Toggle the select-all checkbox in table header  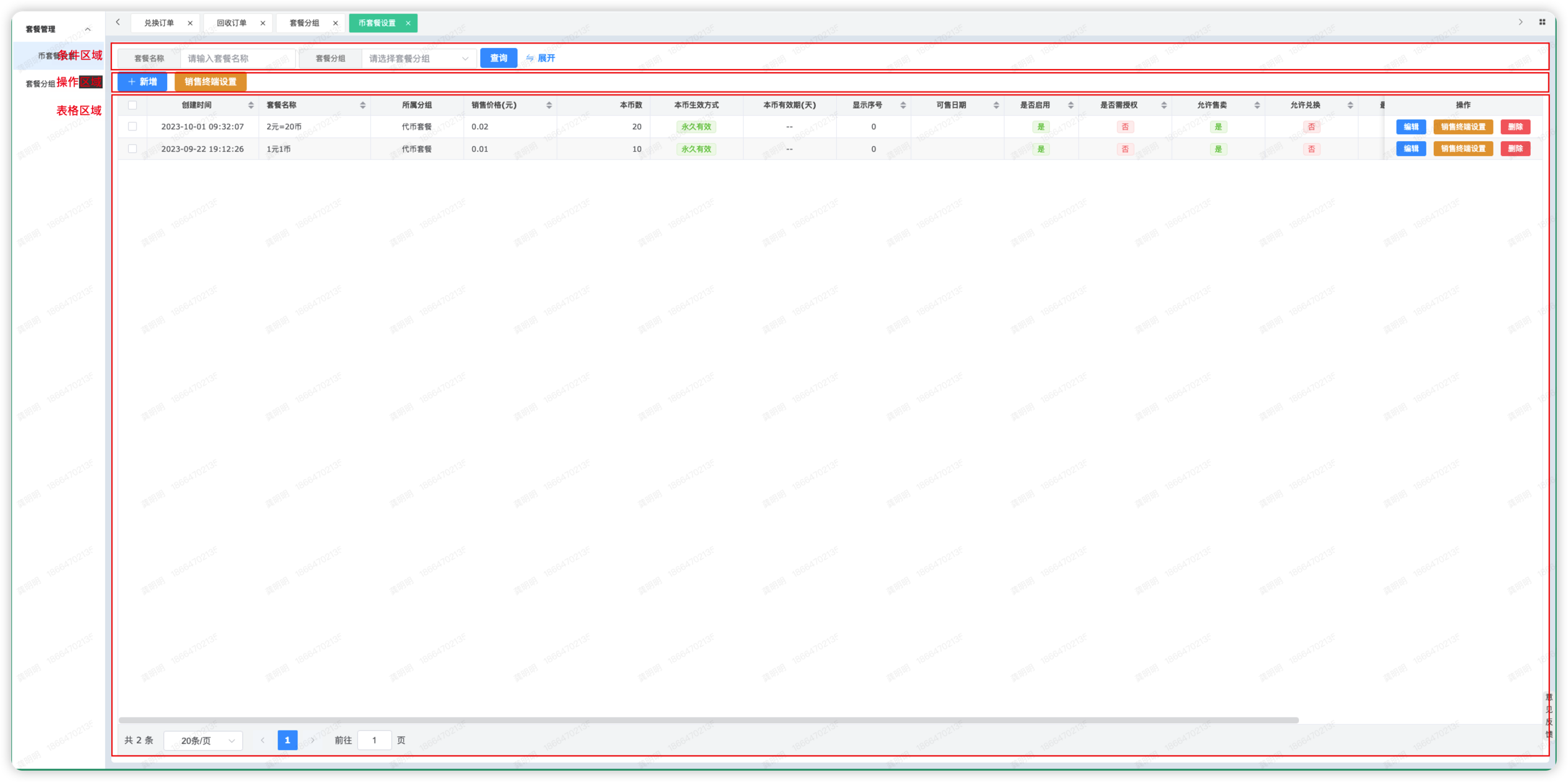[132, 105]
